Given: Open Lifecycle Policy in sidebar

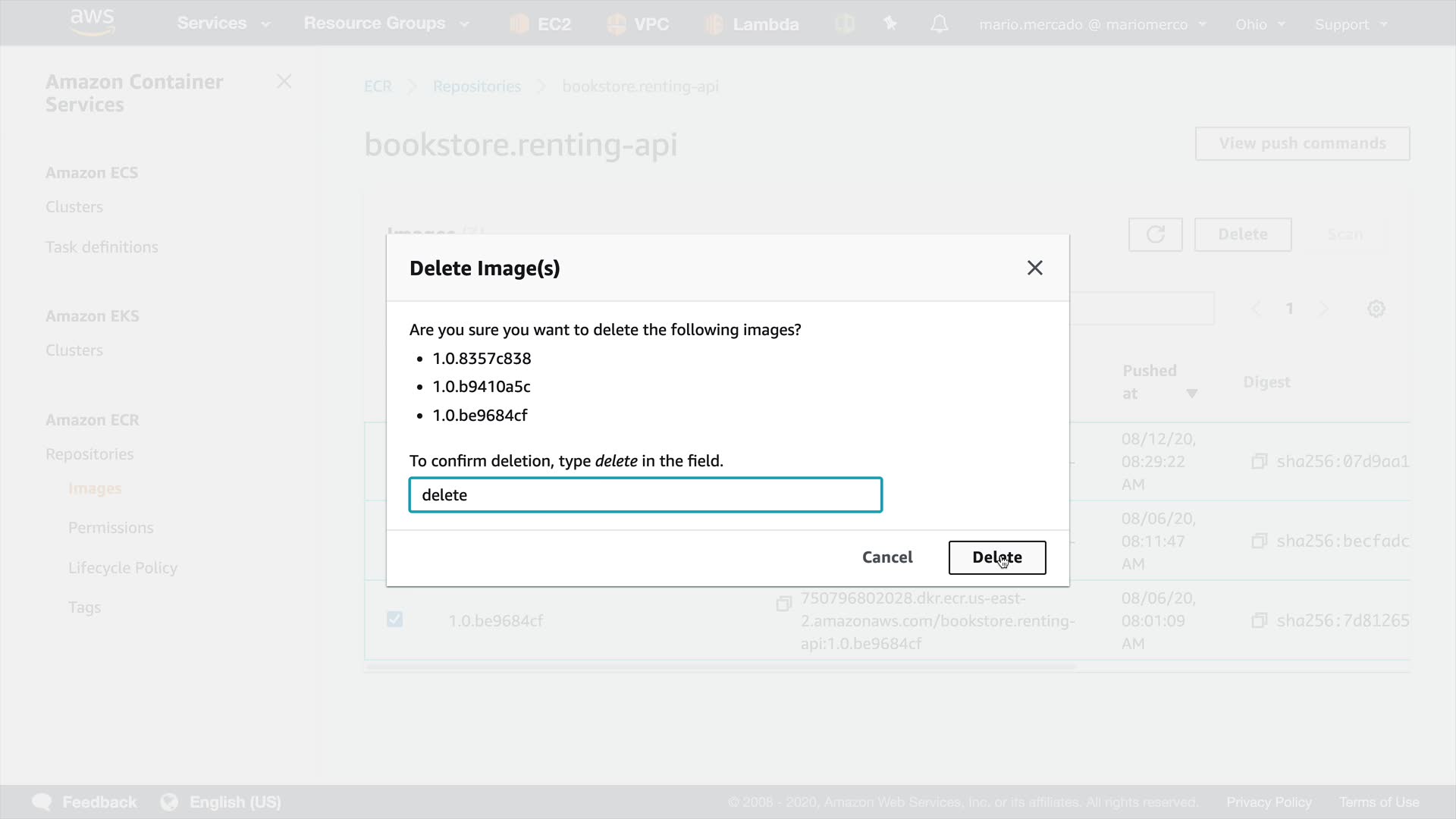Looking at the screenshot, I should click(123, 568).
